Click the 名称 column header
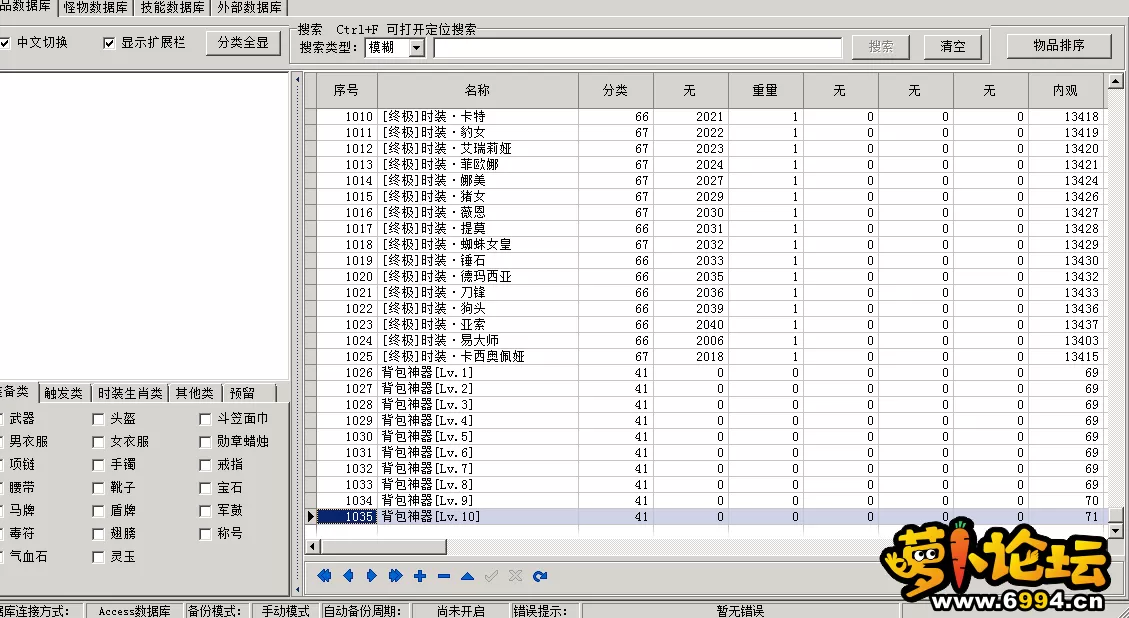Screen dimensions: 1129x618 click(x=477, y=91)
